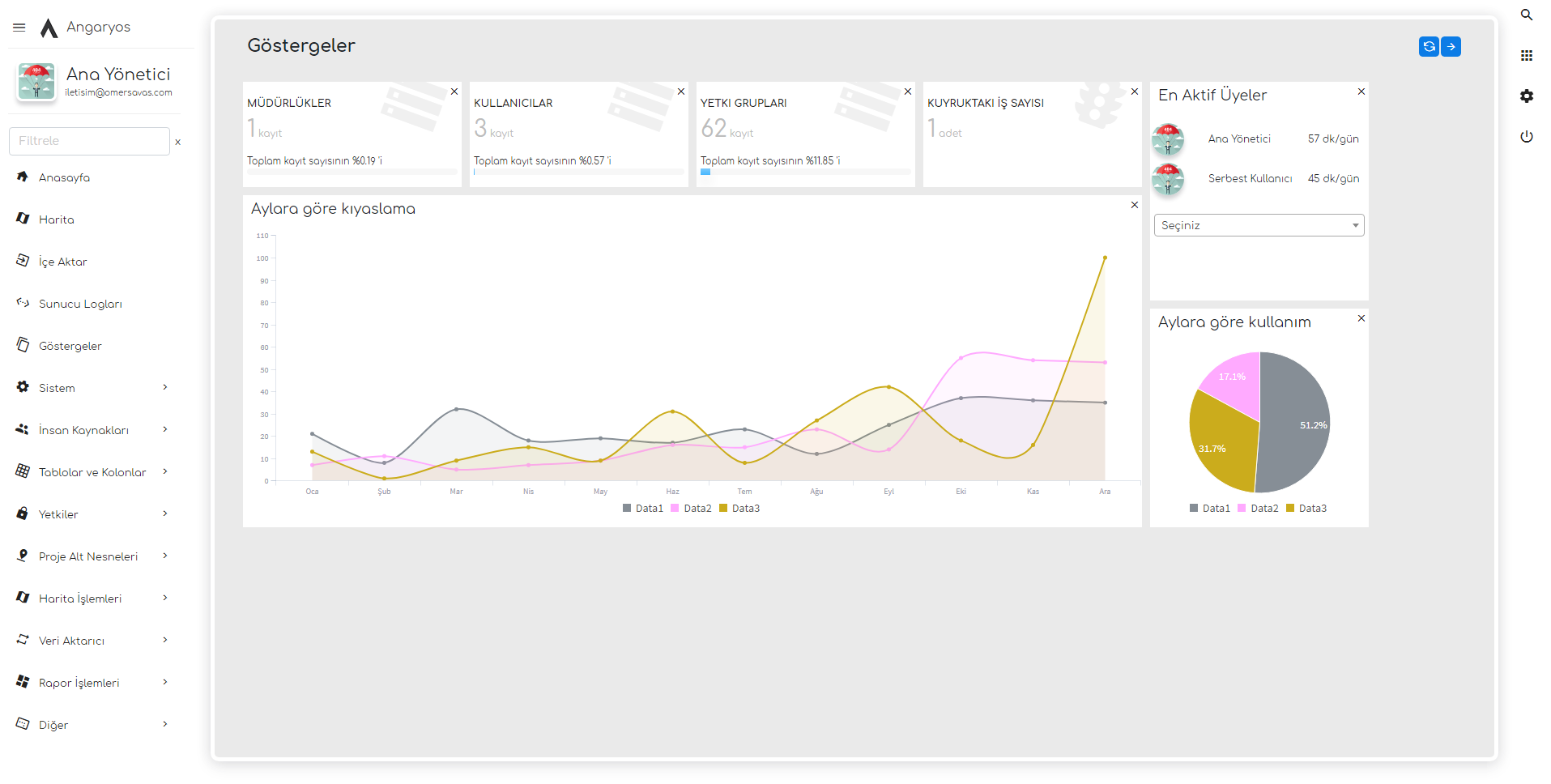This screenshot has width=1551, height=784.
Task: Click the YETKI GRUPLARI progress bar
Action: tap(806, 172)
